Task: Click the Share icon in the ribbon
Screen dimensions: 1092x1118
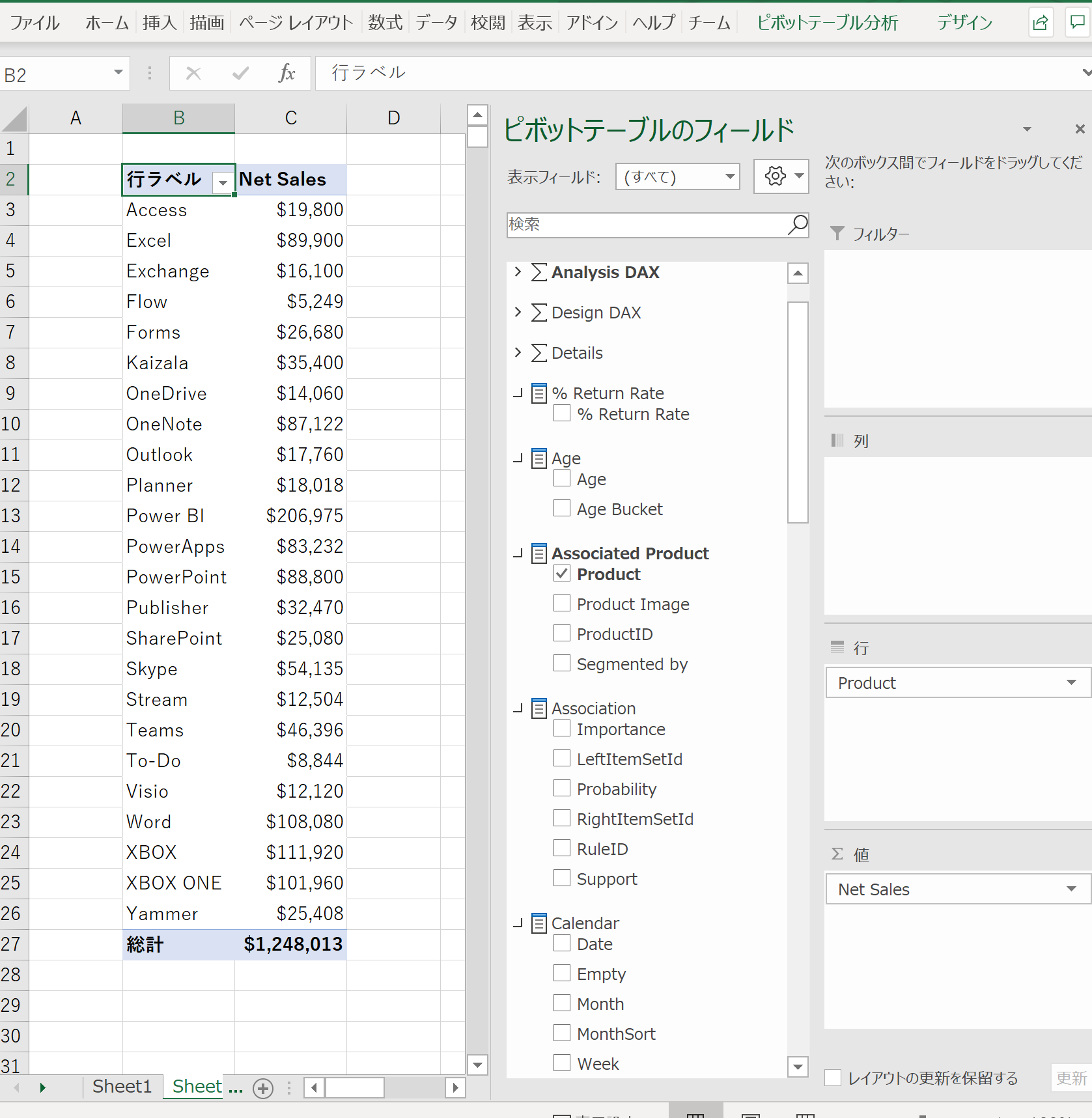Action: pyautogui.click(x=1041, y=23)
